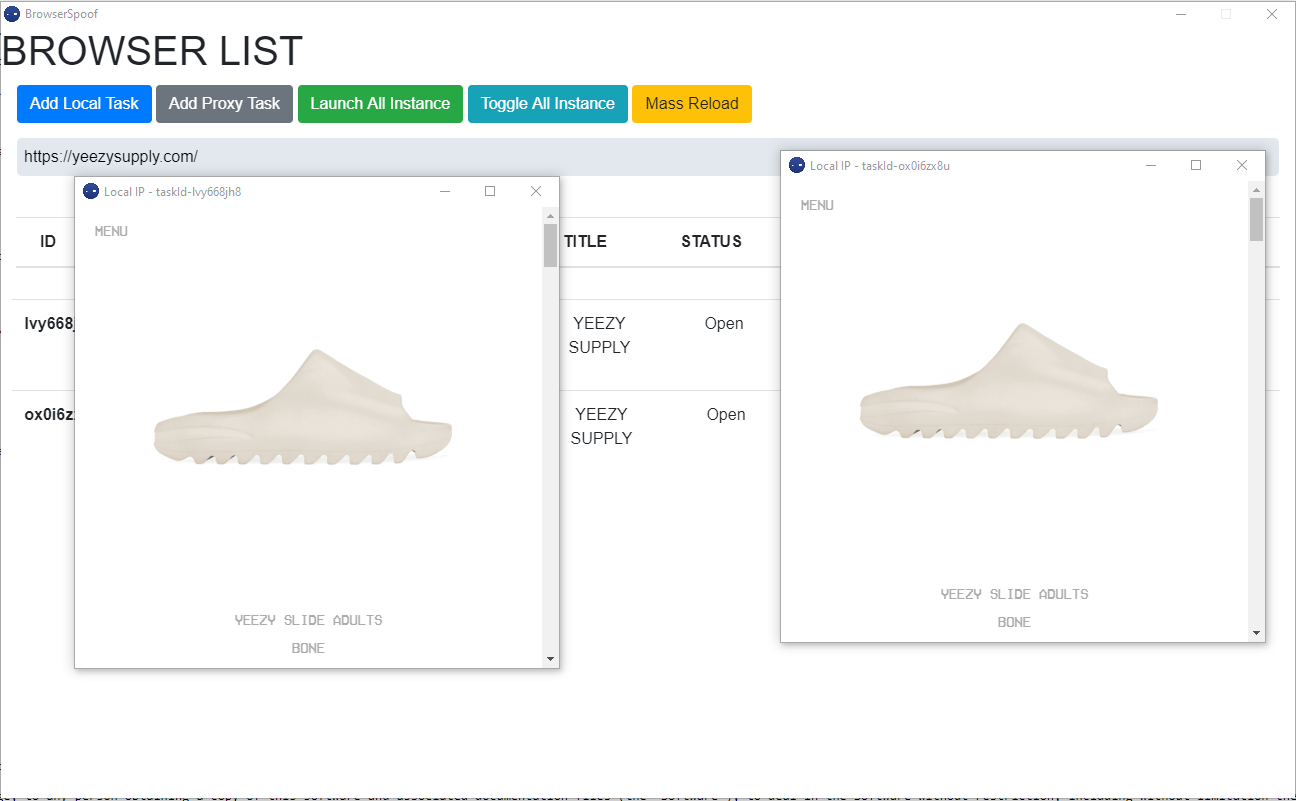Close the taskId-lvy668jh8 browser window
This screenshot has width=1296, height=801.
pos(536,191)
